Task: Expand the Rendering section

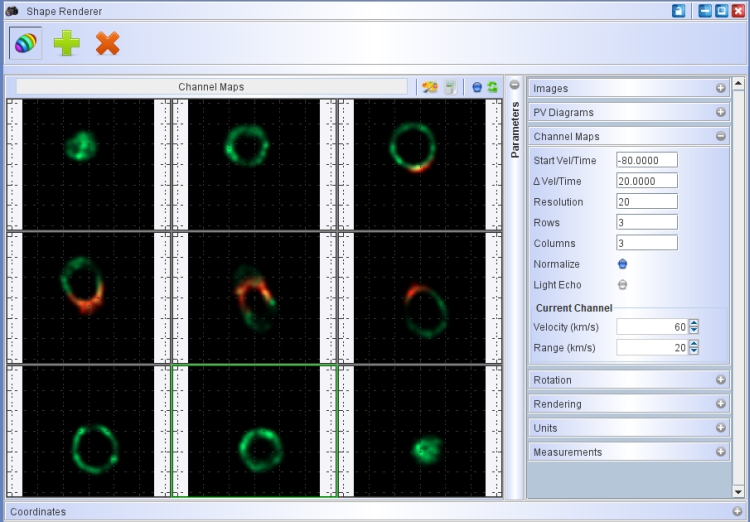Action: (720, 403)
